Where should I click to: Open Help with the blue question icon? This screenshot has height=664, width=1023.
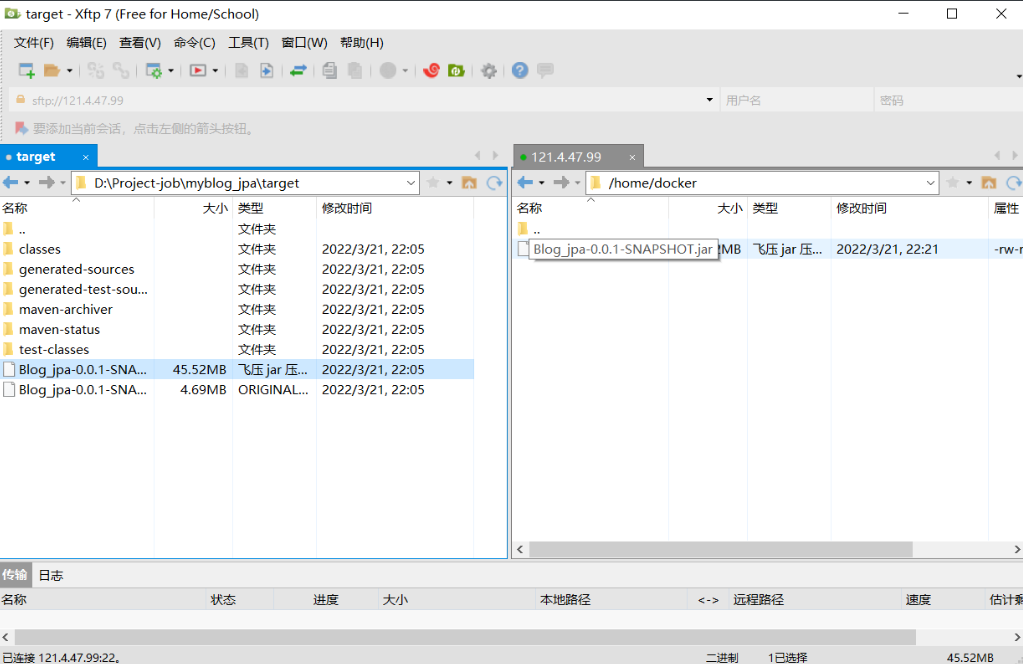[520, 70]
